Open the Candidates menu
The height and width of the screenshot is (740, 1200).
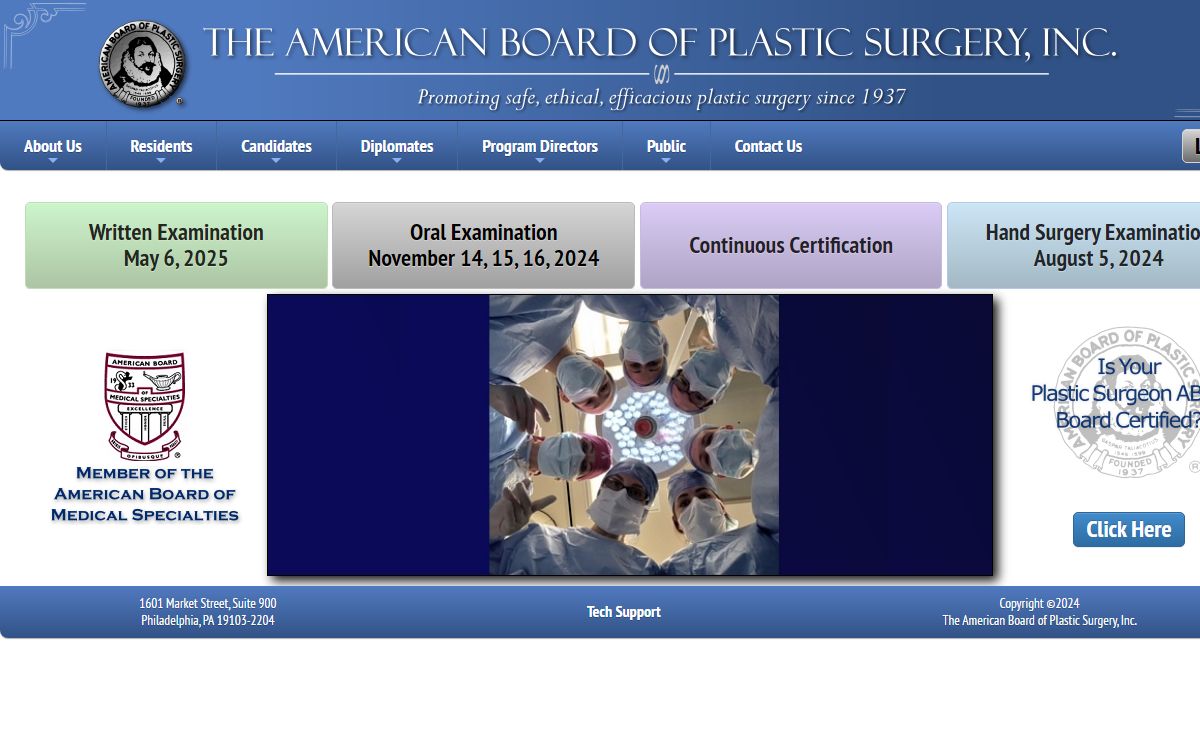point(276,146)
